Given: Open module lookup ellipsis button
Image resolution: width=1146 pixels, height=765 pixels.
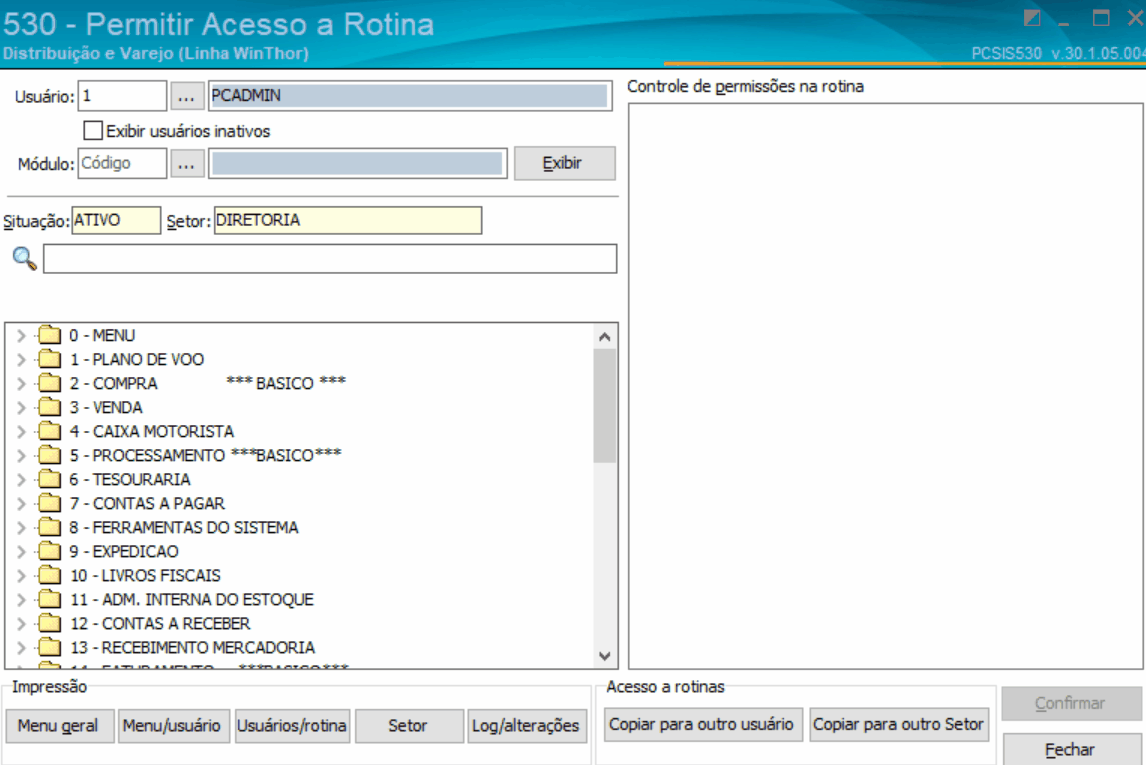Looking at the screenshot, I should (186, 163).
